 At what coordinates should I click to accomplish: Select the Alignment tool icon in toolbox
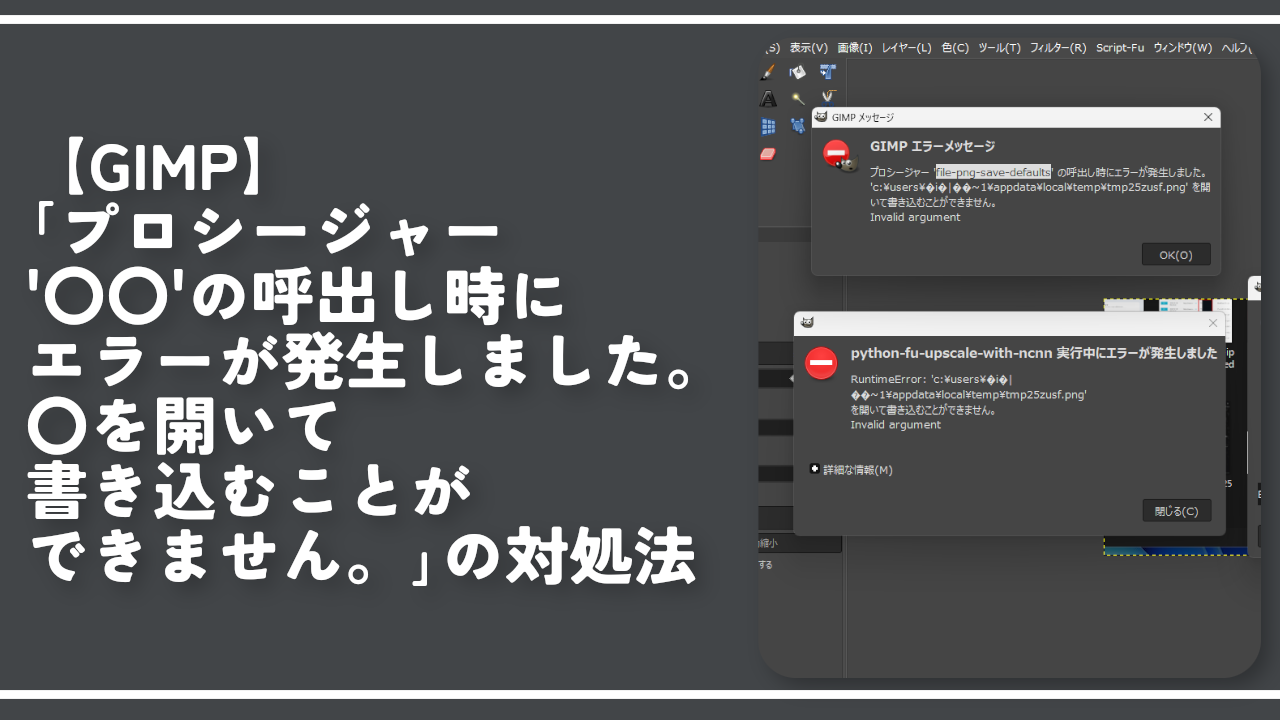point(827,72)
